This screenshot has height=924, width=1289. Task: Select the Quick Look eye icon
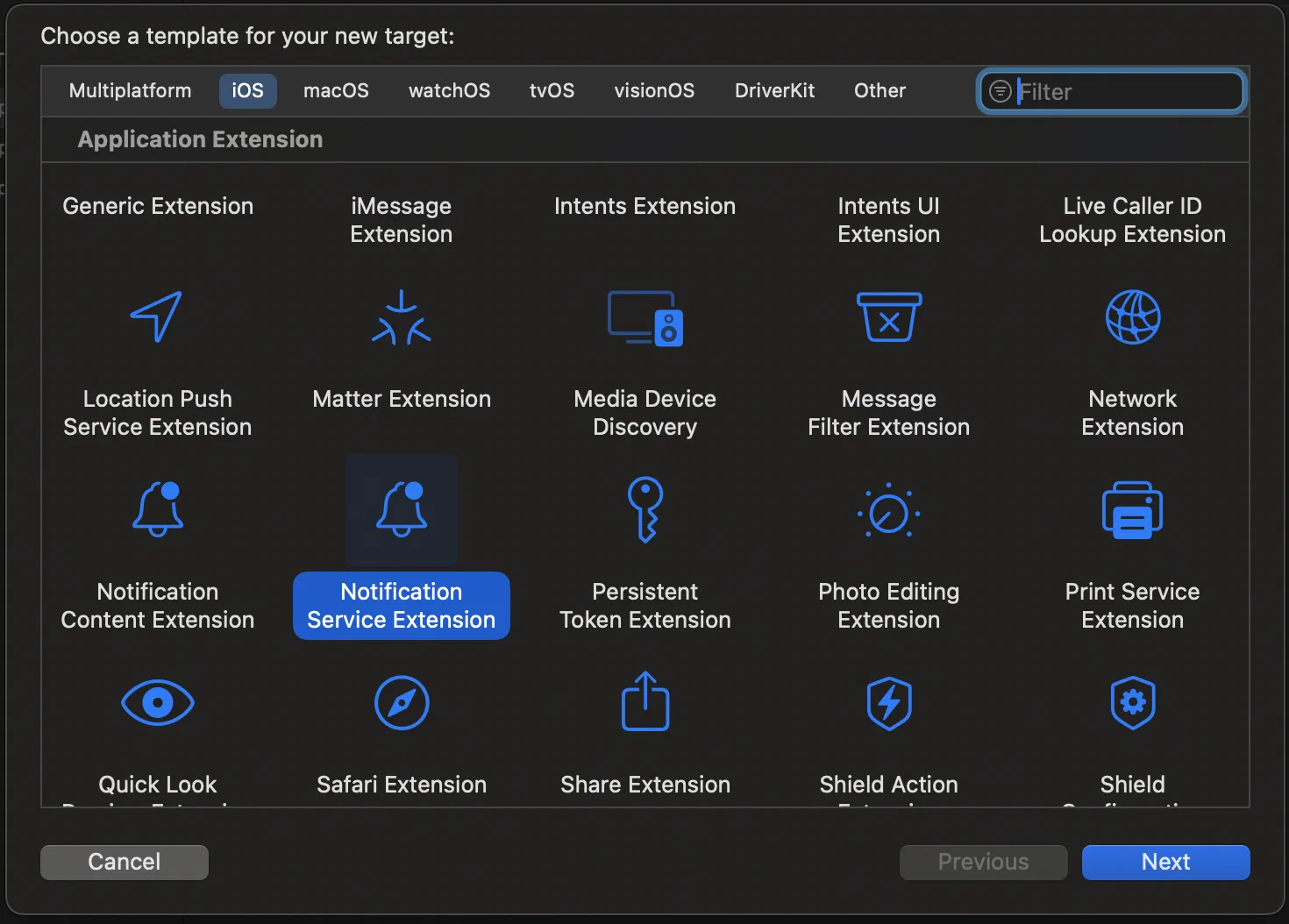coord(158,703)
